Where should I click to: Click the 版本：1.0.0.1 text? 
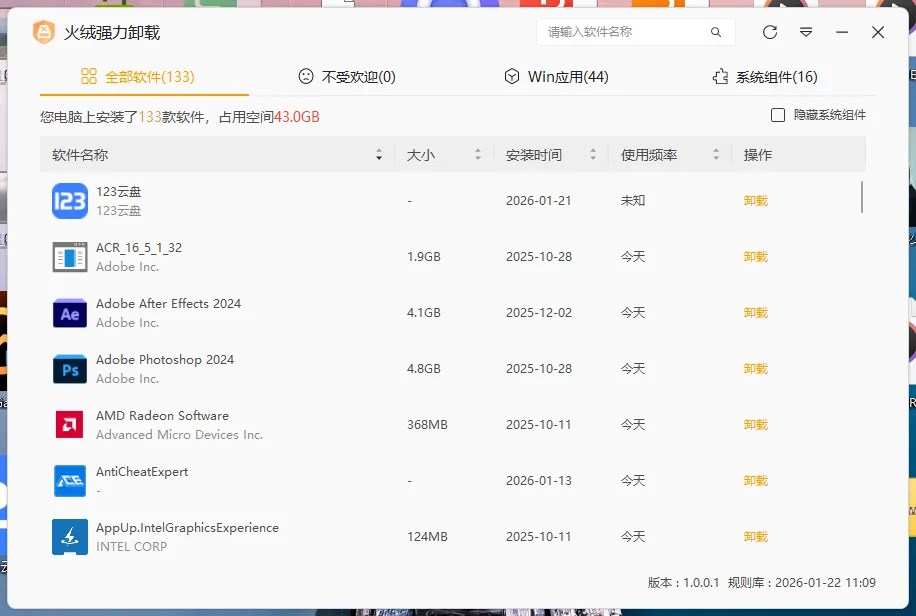click(x=683, y=583)
